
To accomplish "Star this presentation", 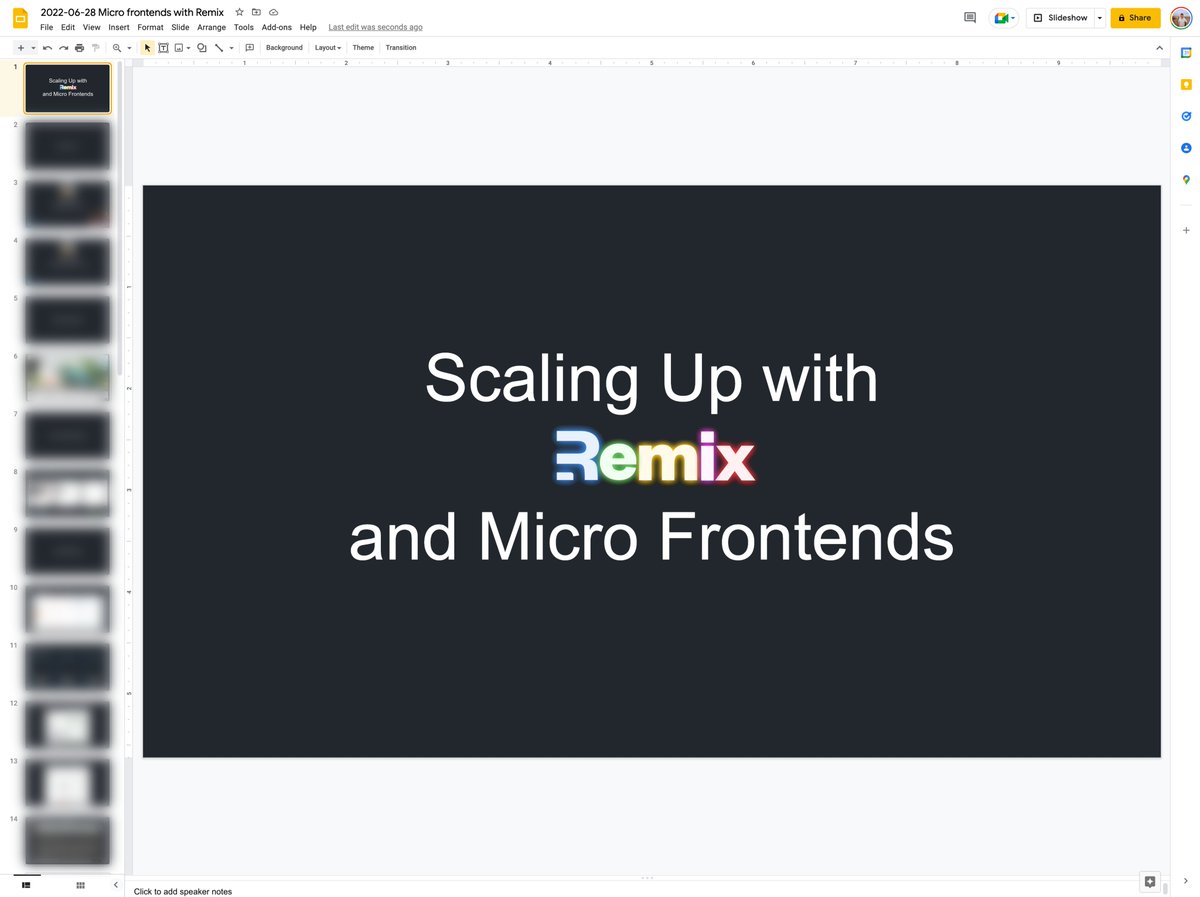I will [239, 12].
